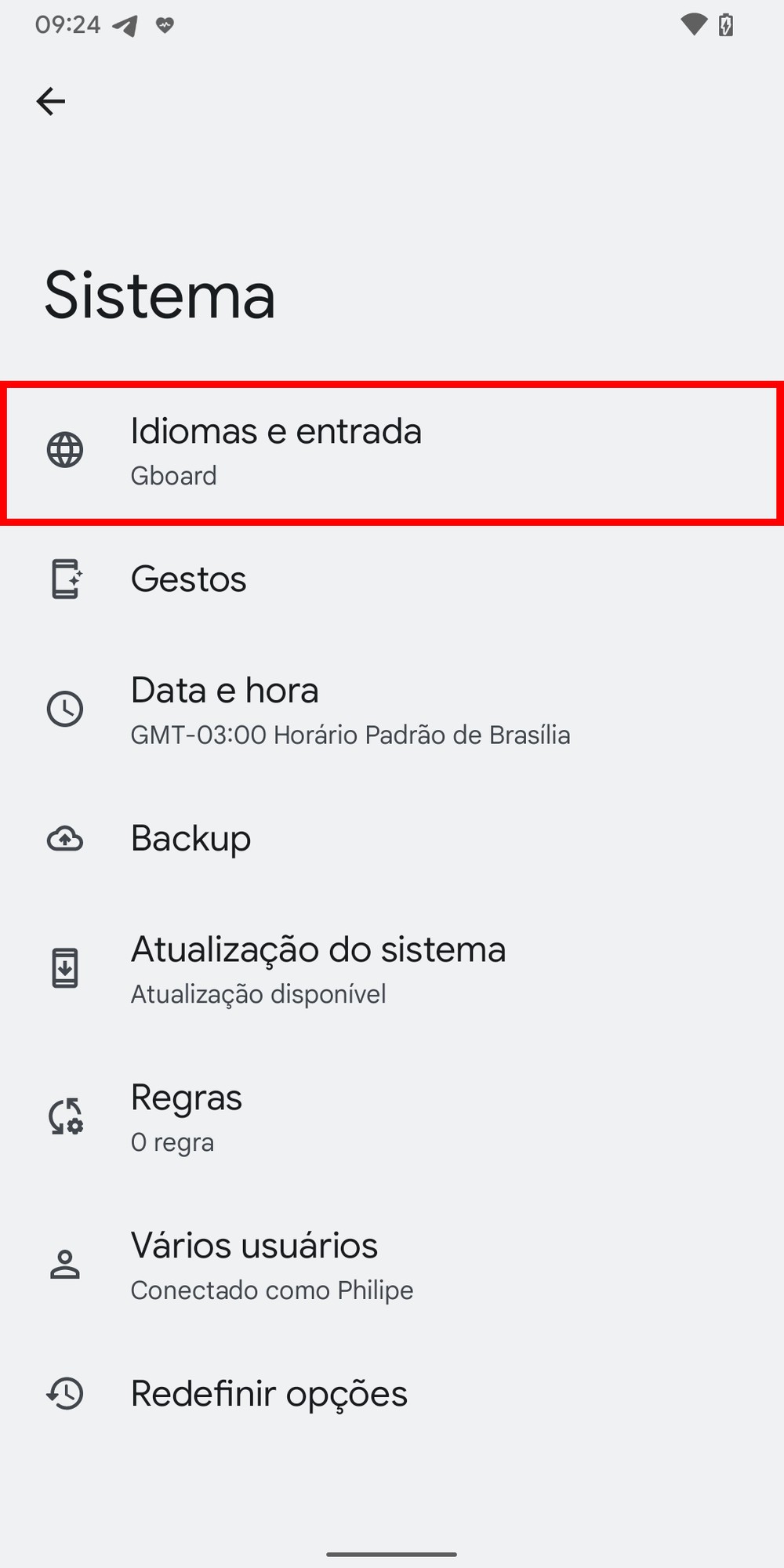Tap the history icon for reset options
The height and width of the screenshot is (1568, 784).
(65, 1394)
